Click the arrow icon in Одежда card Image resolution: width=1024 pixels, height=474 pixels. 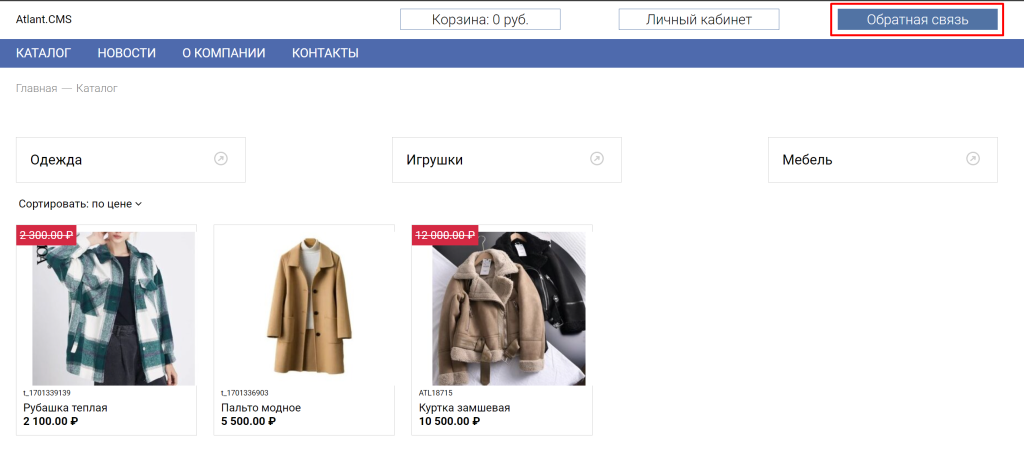tap(221, 159)
